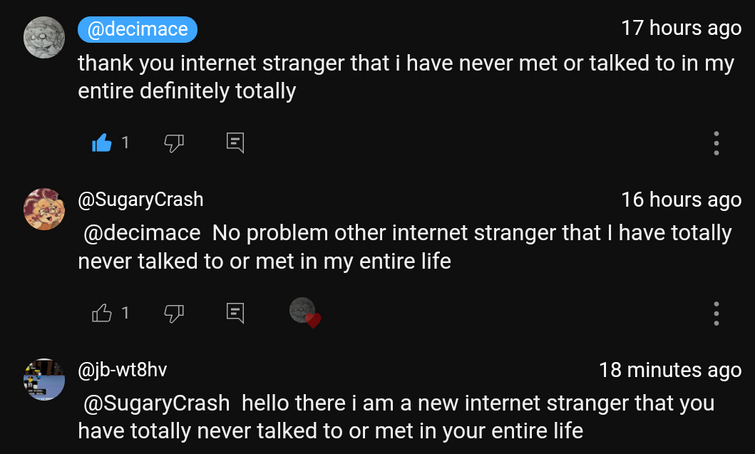Click the @SugaryCrash mention in jb-wt8hv's reply

click(156, 404)
